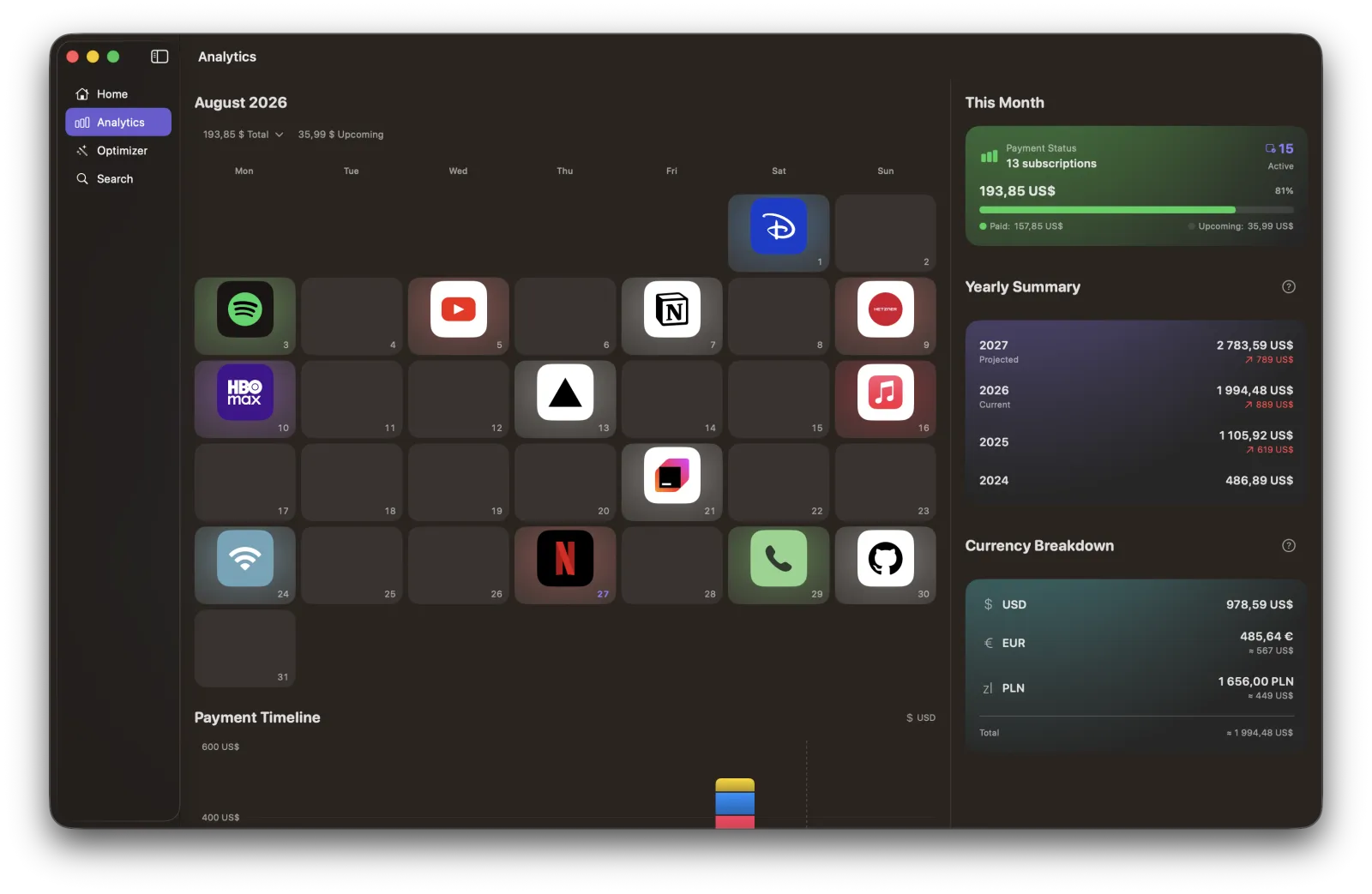The image size is (1372, 894).
Task: Select Analytics in the sidebar
Action: pyautogui.click(x=118, y=123)
